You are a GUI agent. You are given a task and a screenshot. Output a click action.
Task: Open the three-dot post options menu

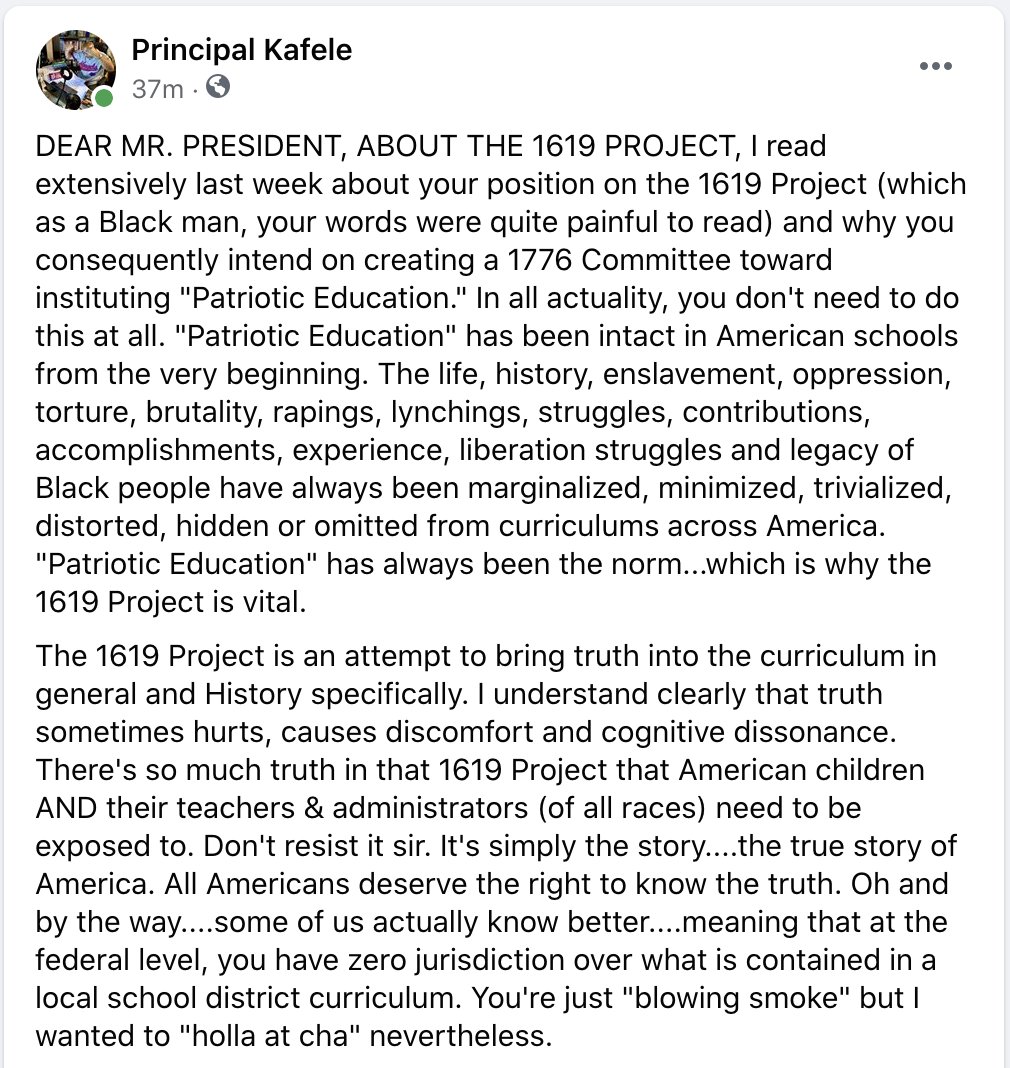click(x=935, y=66)
